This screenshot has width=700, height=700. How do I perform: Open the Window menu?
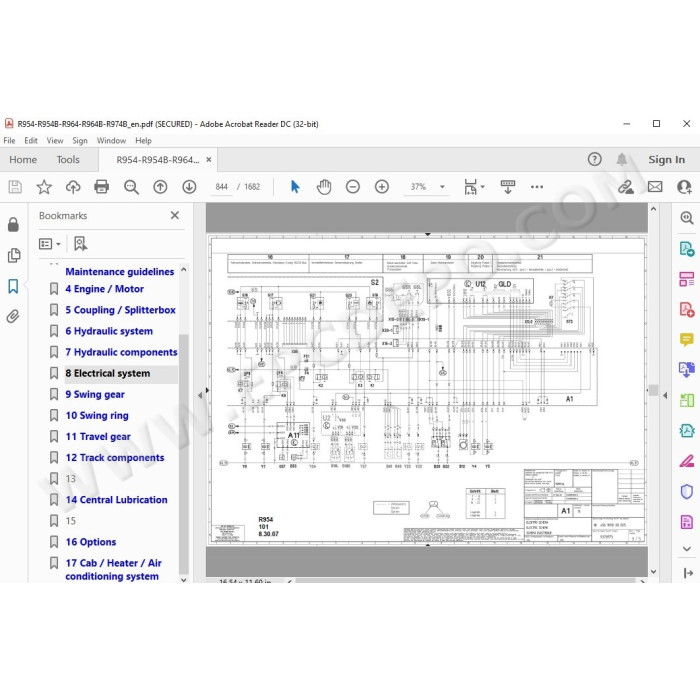[x=111, y=141]
